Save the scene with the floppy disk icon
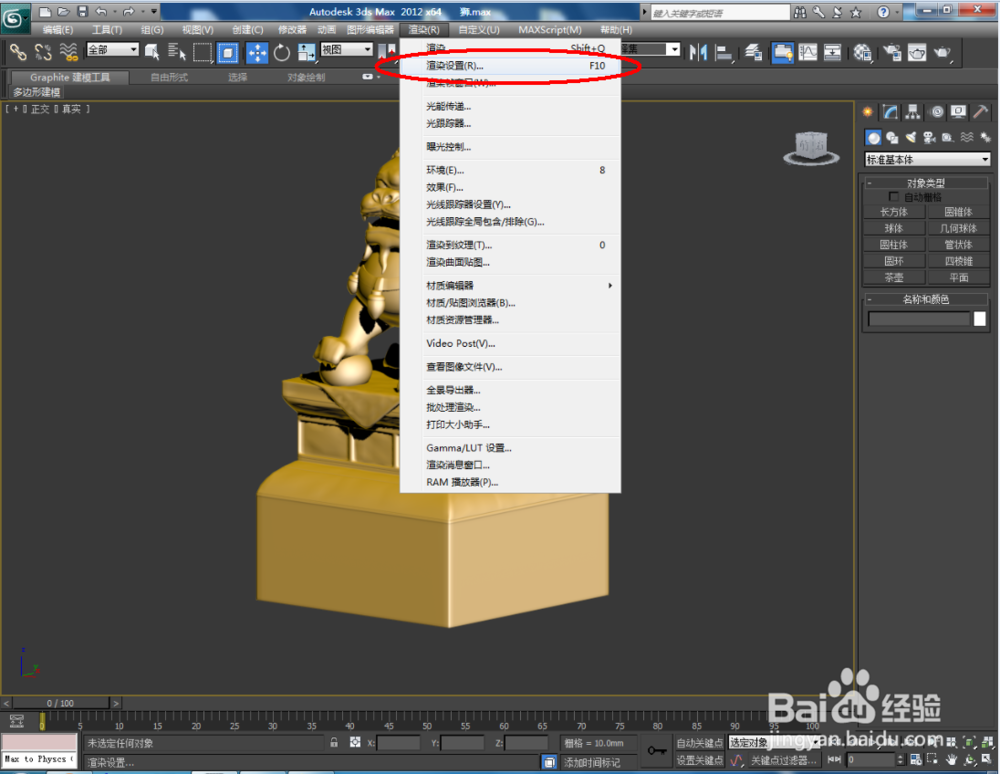 tap(82, 11)
